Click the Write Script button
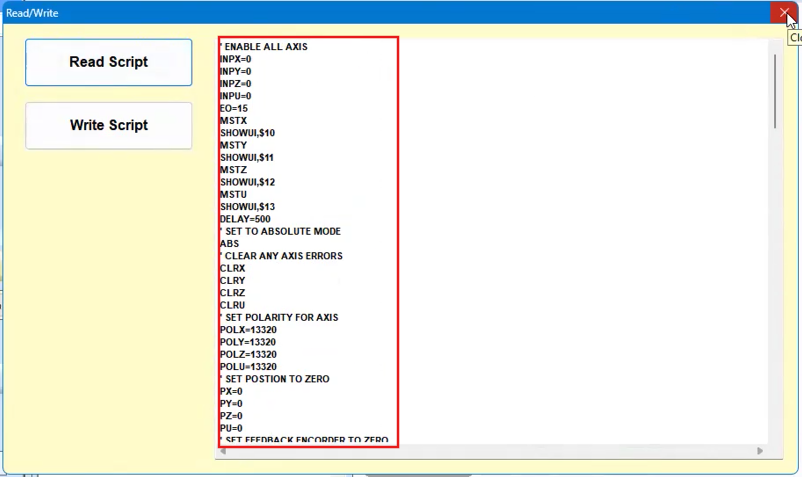802x477 pixels. tap(108, 126)
